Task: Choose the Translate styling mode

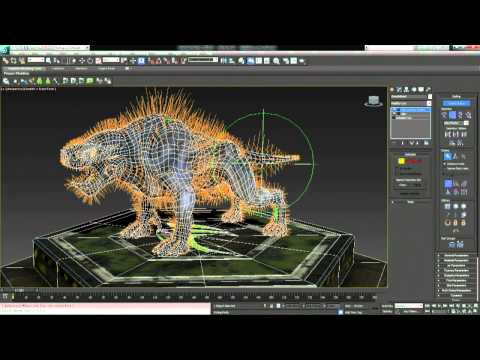Action: tap(448, 184)
